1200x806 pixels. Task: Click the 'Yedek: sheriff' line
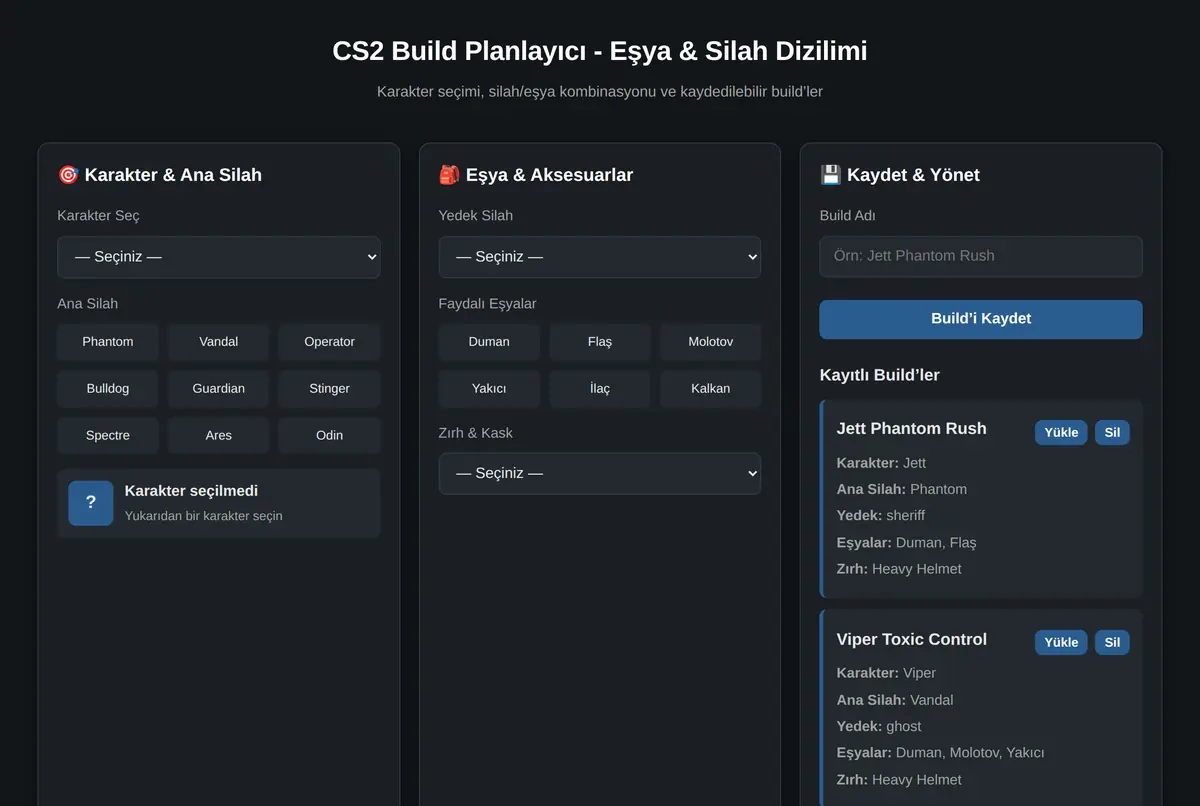[x=881, y=515]
